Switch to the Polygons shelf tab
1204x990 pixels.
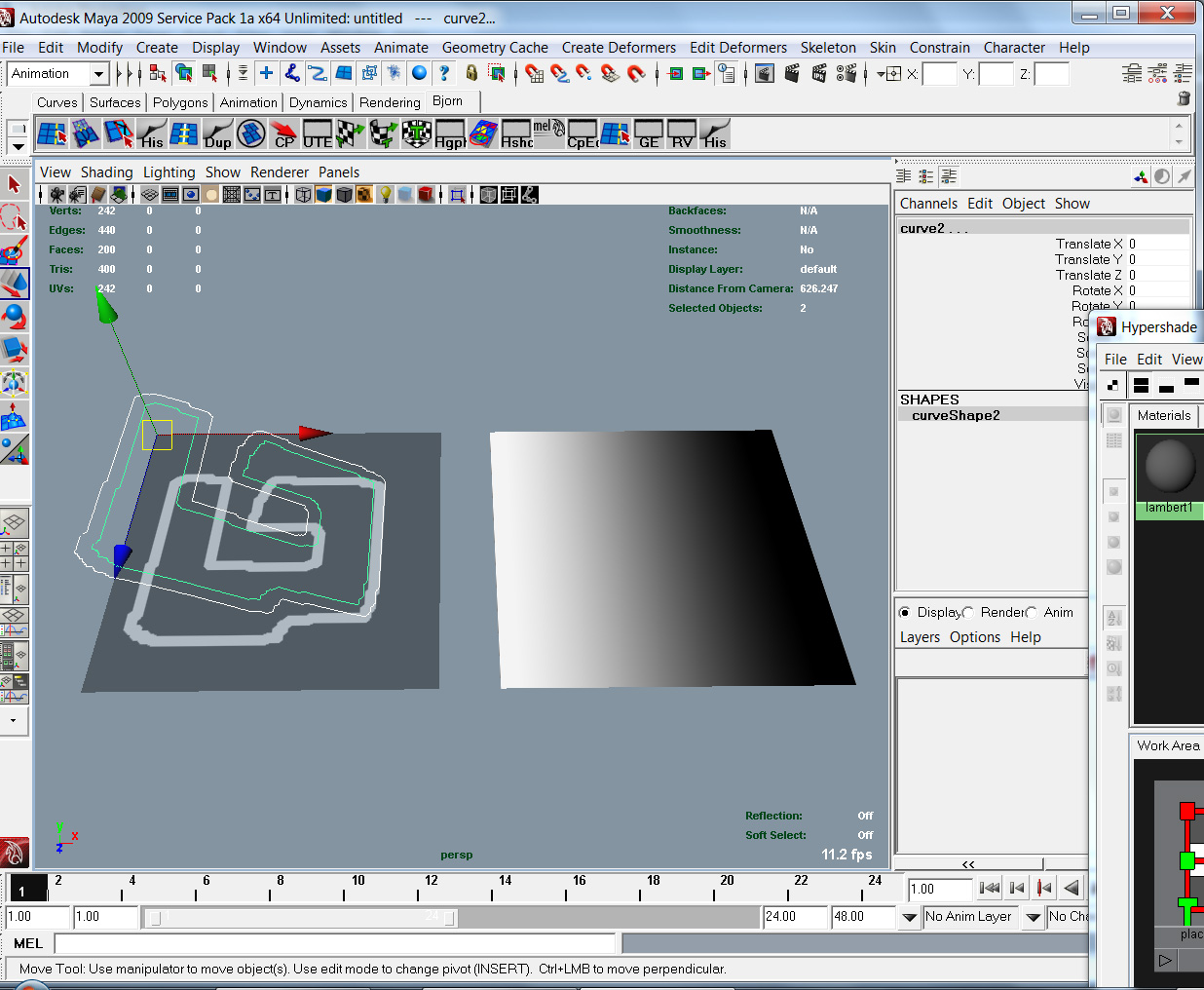point(180,102)
